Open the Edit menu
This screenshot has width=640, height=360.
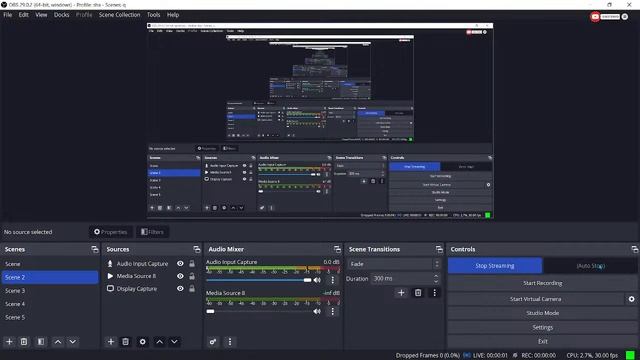[23, 15]
